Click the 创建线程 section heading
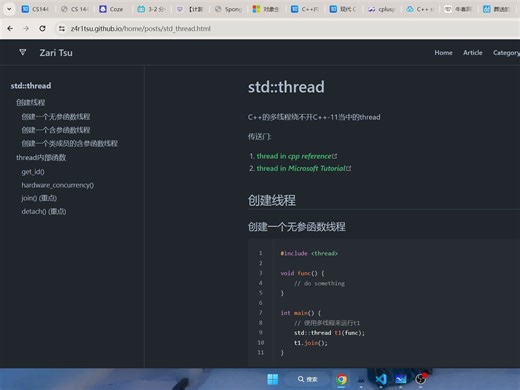This screenshot has height=390, width=520. pyautogui.click(x=272, y=200)
